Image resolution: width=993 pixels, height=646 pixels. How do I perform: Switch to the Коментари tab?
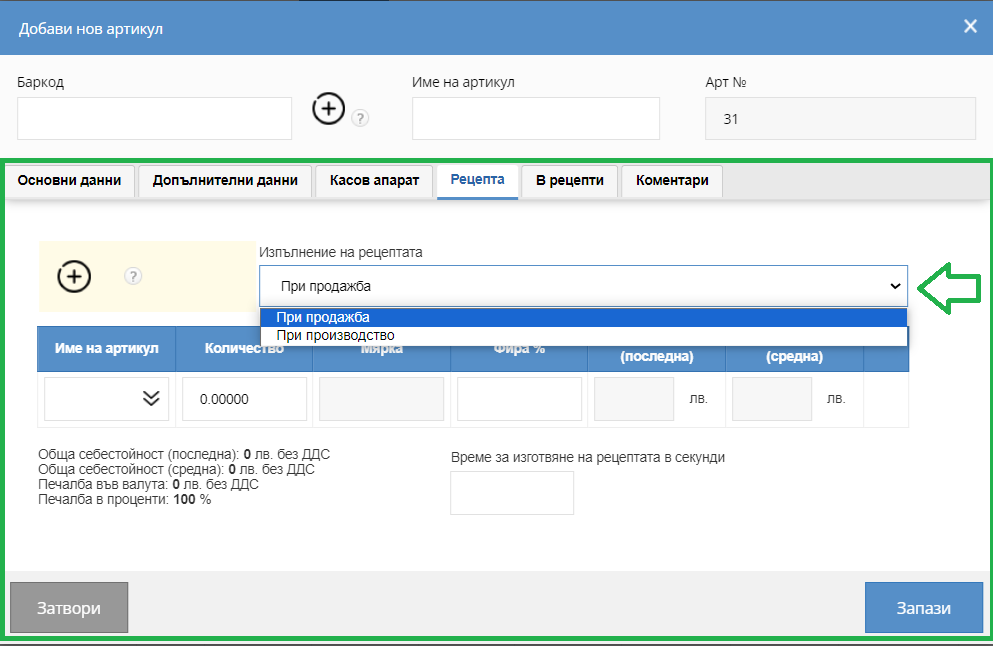[672, 180]
